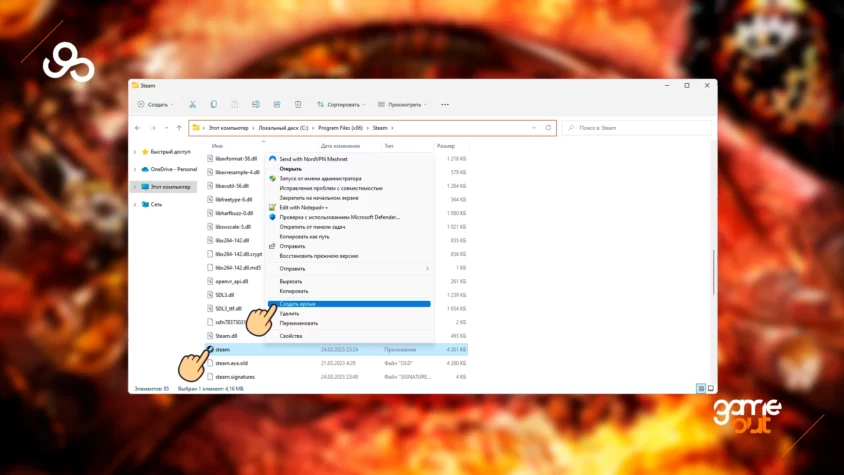The height and width of the screenshot is (475, 844).
Task: Sort by the Размер column header
Action: (x=446, y=146)
